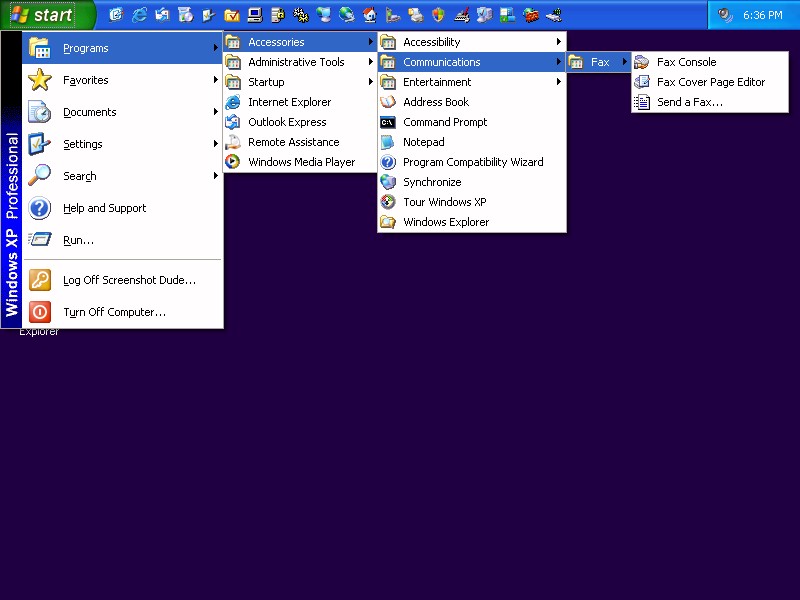Click the system tray clock
Viewport: 800px width, 600px height.
[x=762, y=16]
